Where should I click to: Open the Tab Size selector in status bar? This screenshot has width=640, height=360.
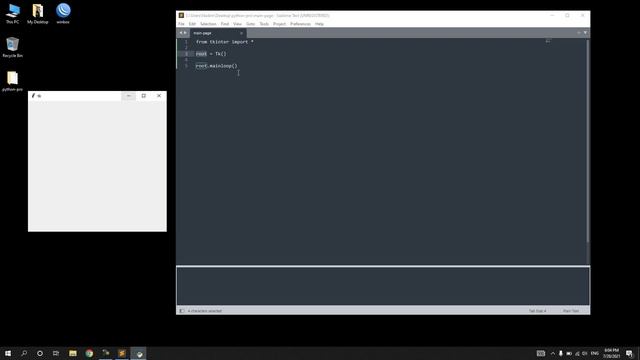[x=537, y=311]
